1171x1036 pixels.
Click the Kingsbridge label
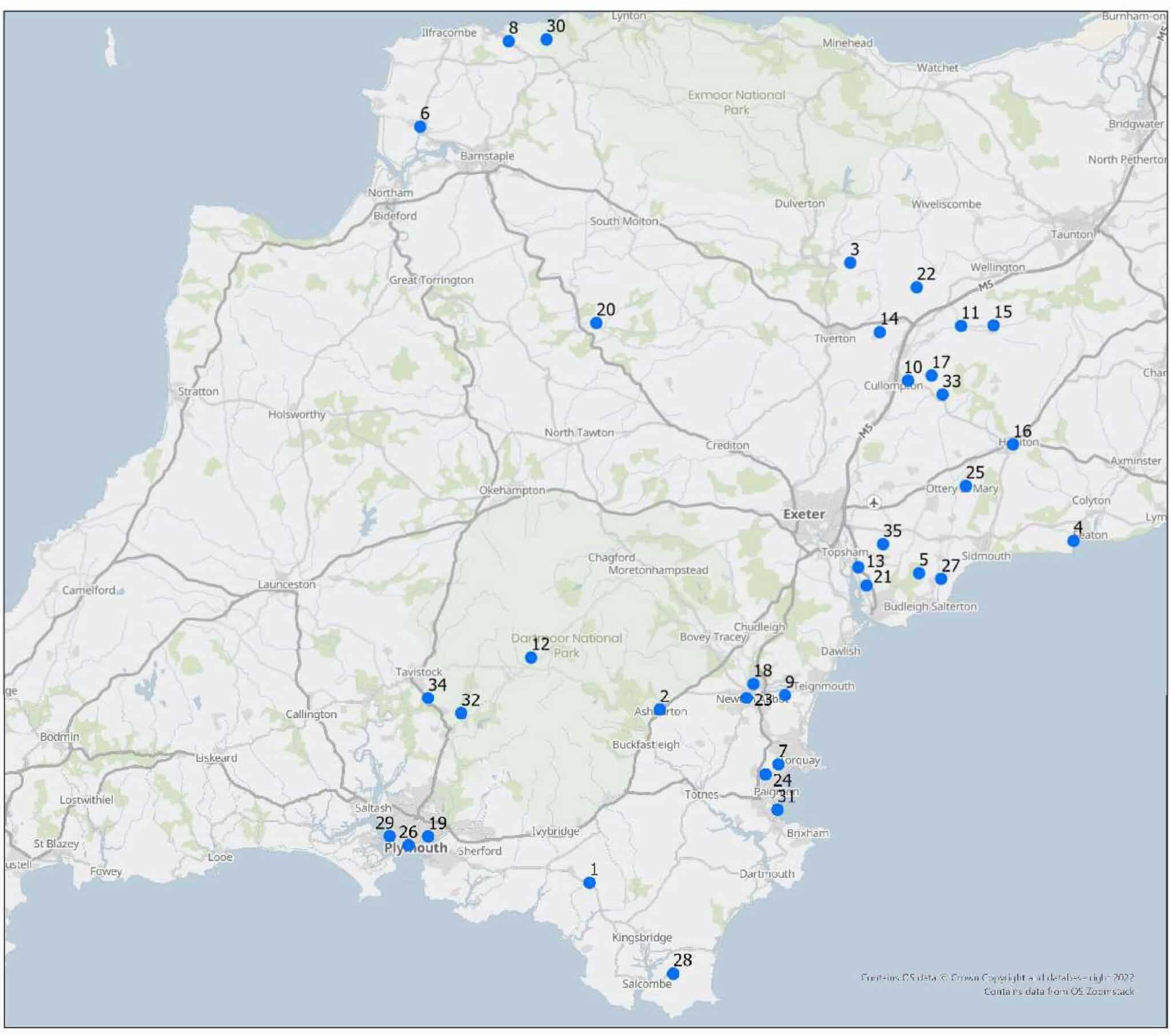[x=642, y=938]
